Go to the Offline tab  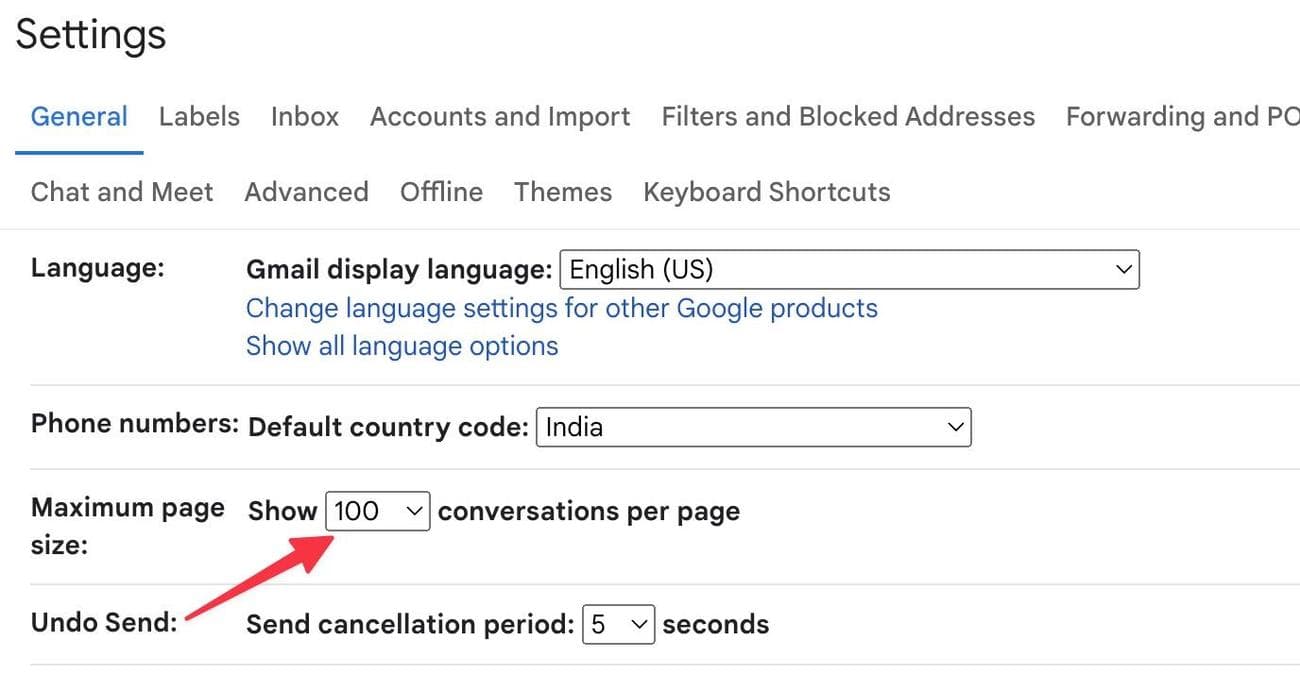(x=441, y=192)
